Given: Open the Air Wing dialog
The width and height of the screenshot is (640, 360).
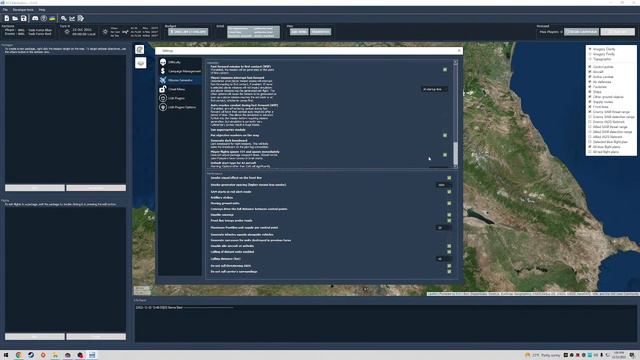Looking at the screenshot, I should coord(299,32).
